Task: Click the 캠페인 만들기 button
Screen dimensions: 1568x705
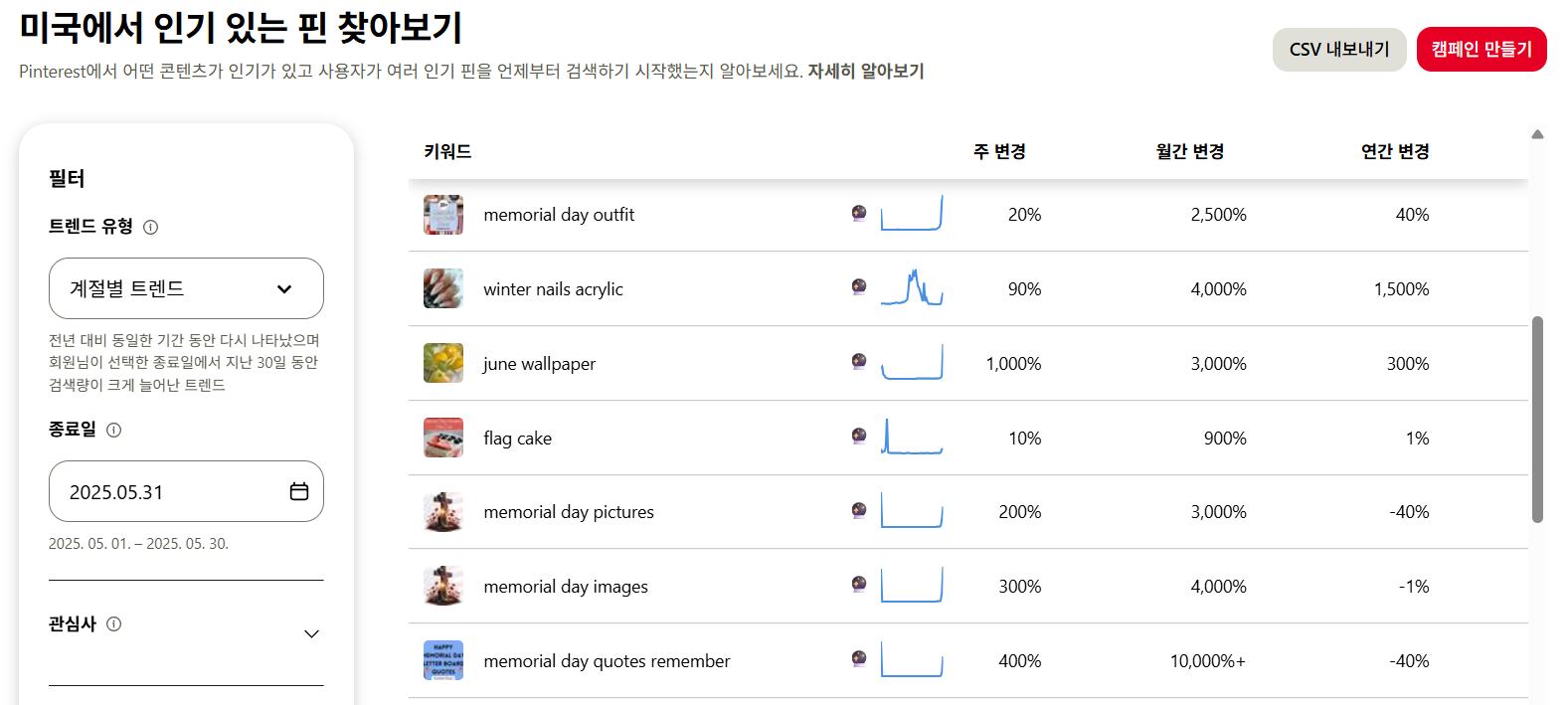Action: (x=1481, y=50)
